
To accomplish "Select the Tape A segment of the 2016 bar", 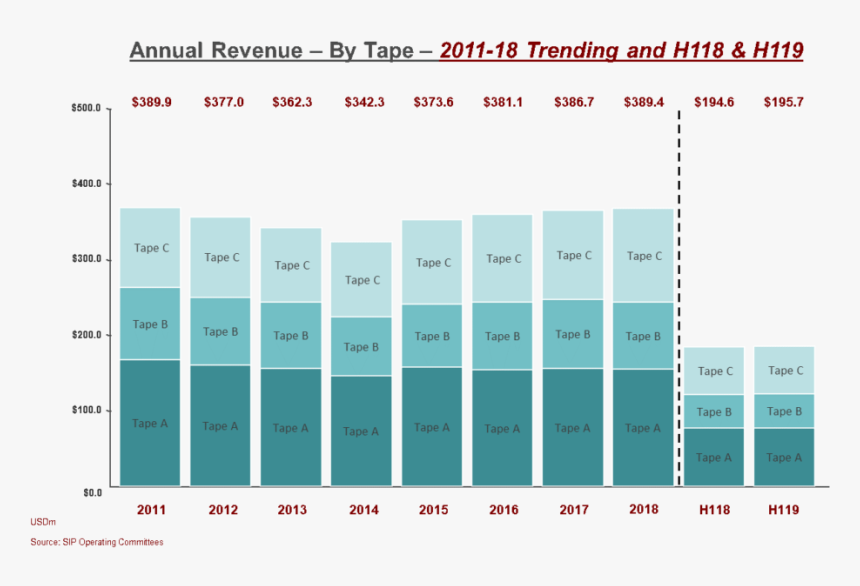I will (x=502, y=428).
